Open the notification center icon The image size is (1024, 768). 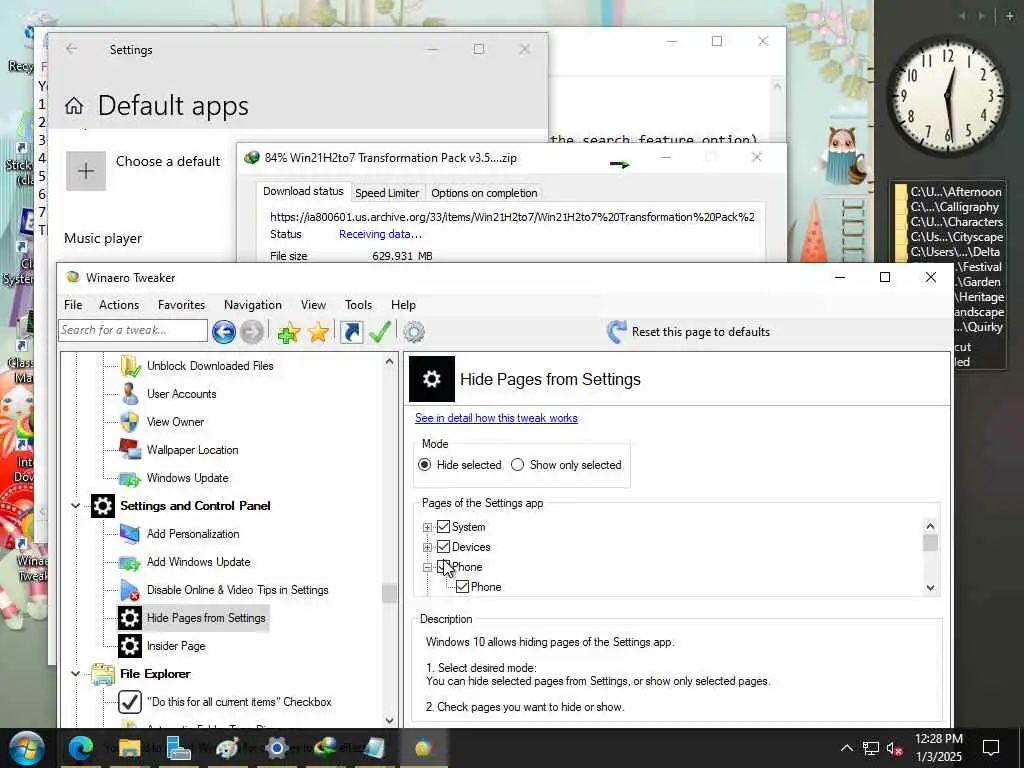click(x=991, y=748)
